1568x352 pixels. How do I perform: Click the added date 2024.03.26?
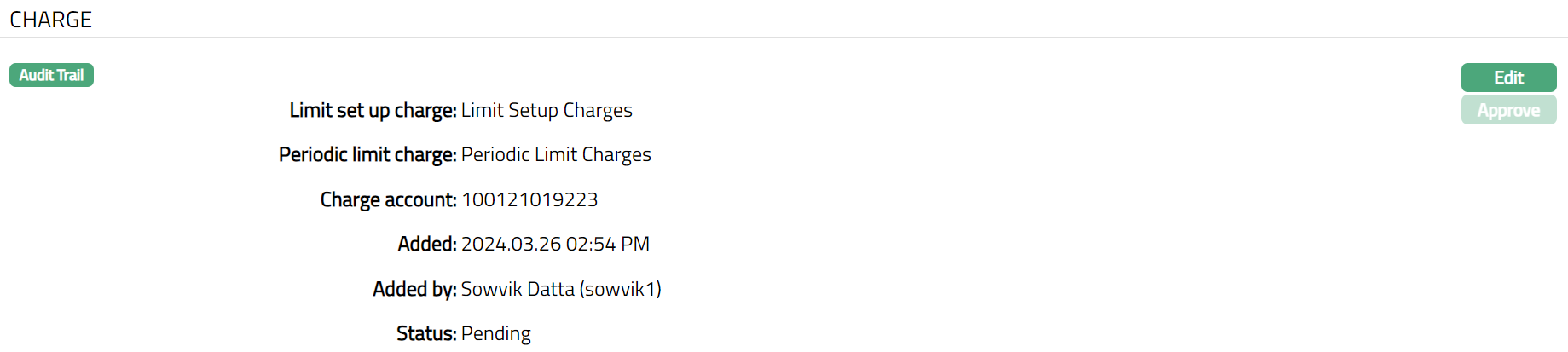click(511, 244)
